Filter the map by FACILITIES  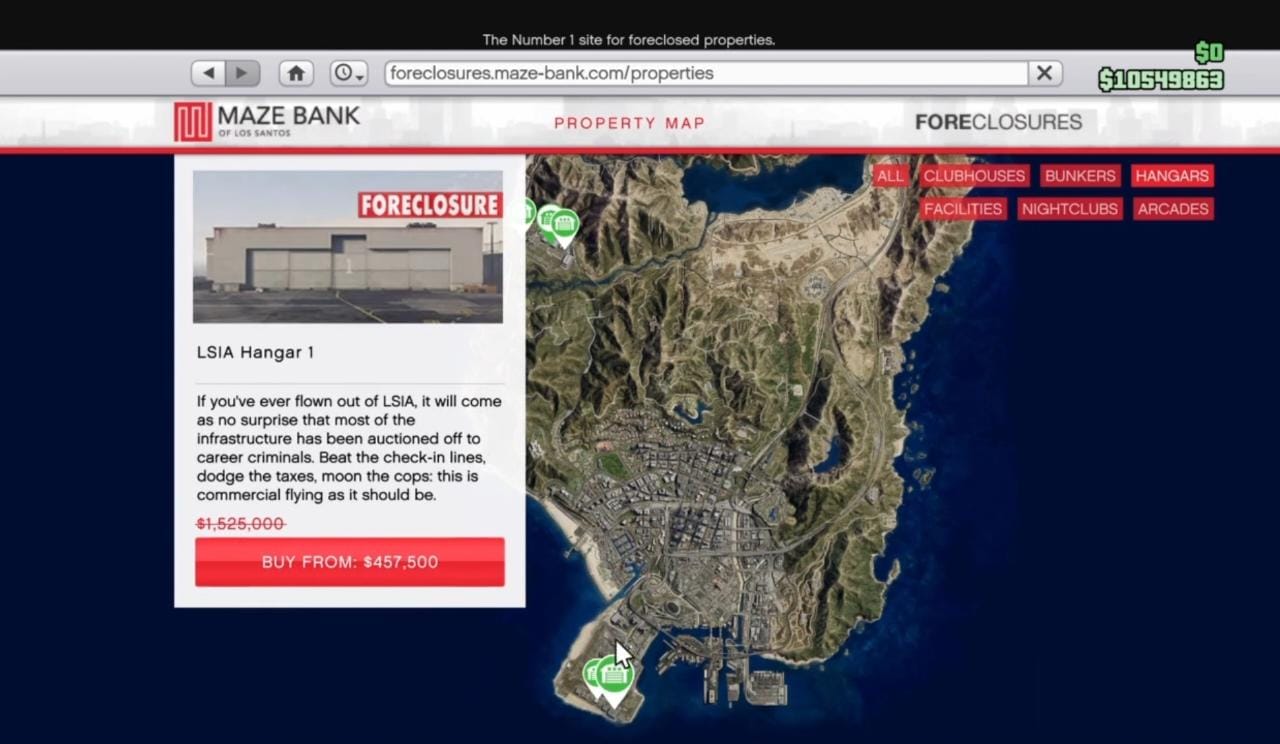[x=963, y=209]
